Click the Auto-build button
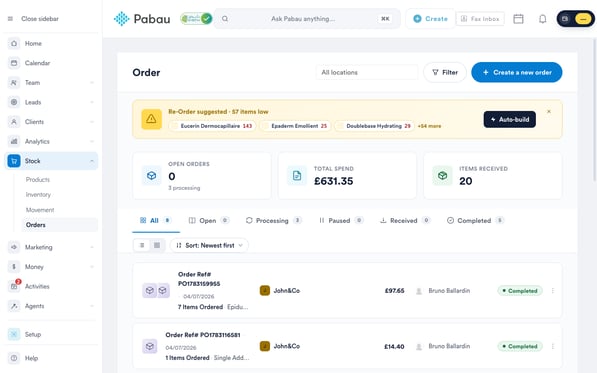Viewport: 597px width, 373px height. (509, 120)
